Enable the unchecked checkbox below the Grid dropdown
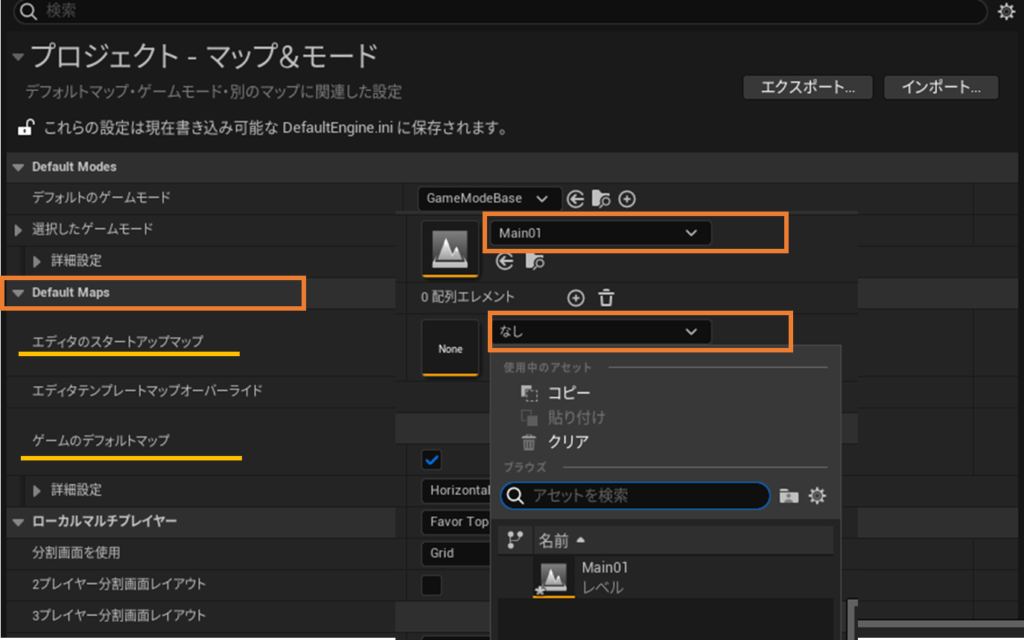The image size is (1024, 640). click(432, 585)
